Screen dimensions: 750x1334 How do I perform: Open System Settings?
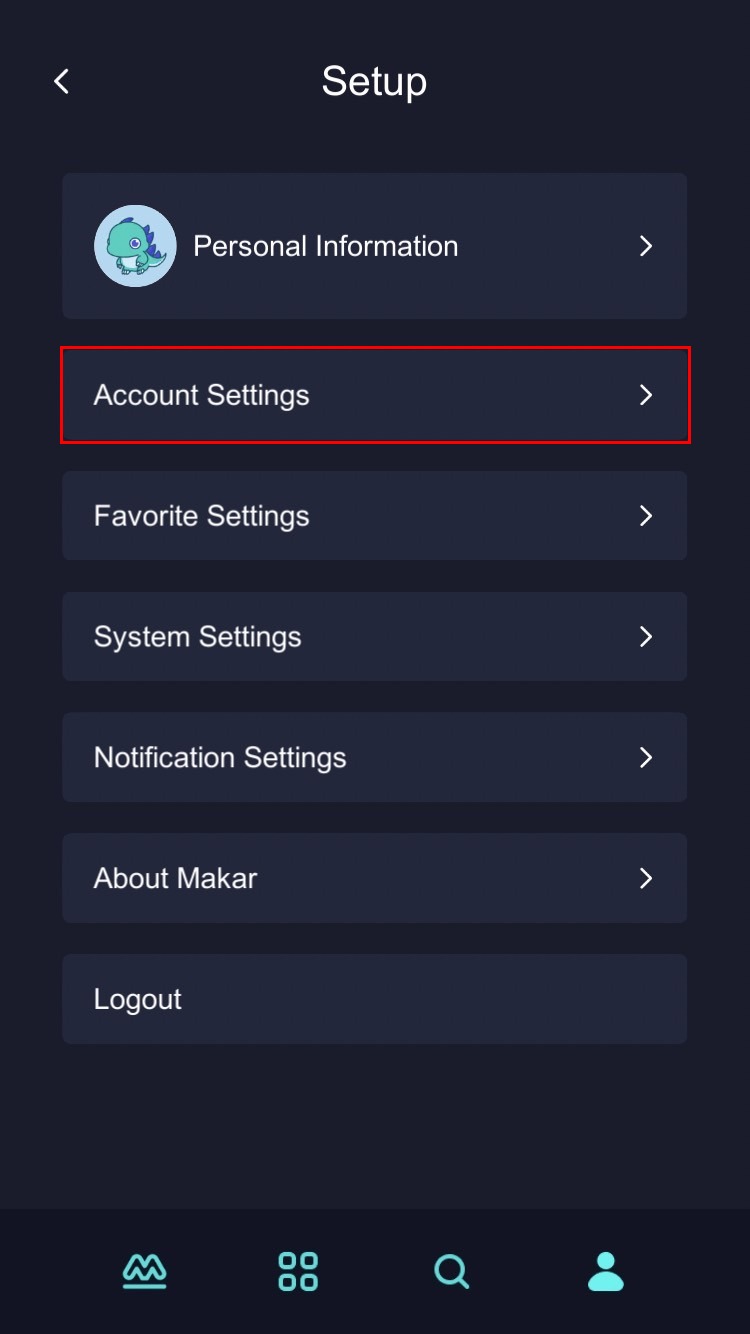(198, 637)
